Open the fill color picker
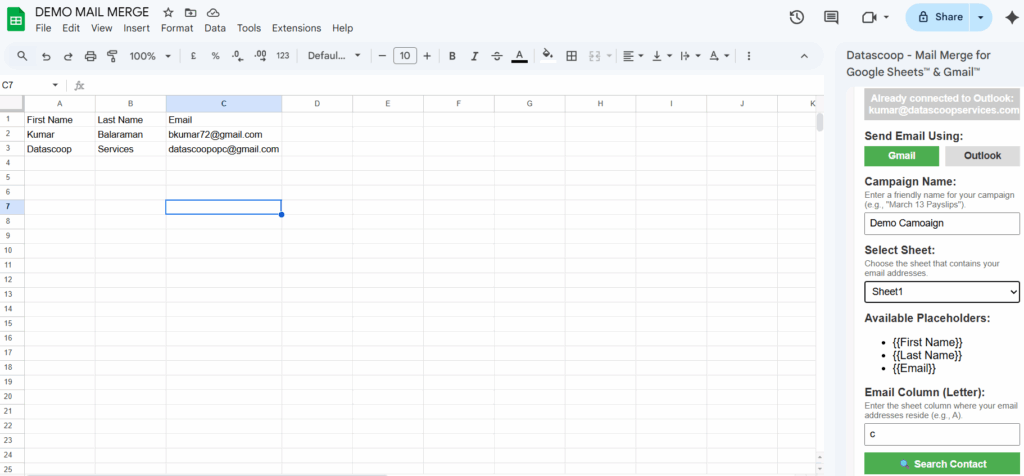Image resolution: width=1024 pixels, height=476 pixels. pos(546,56)
